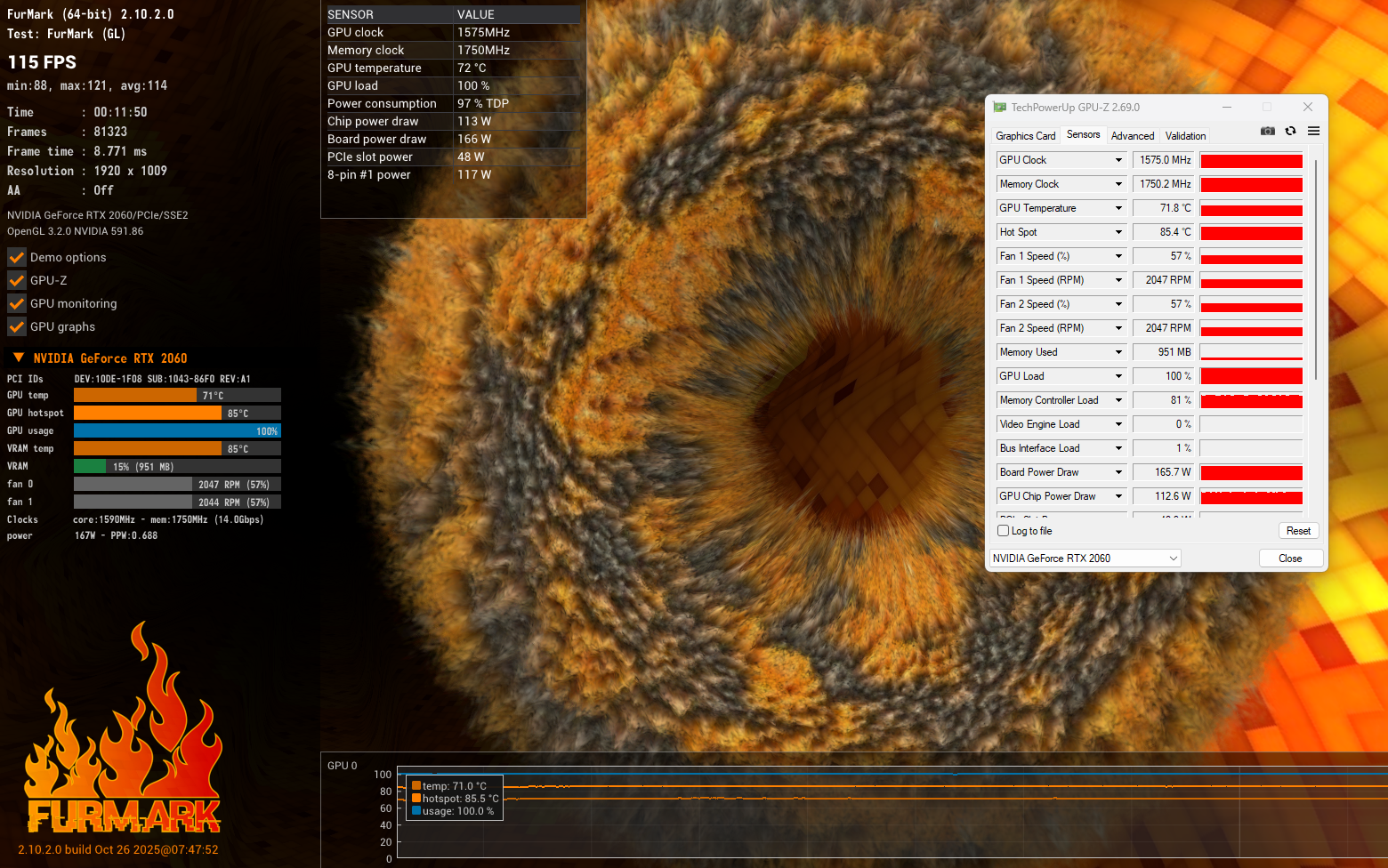Screen dimensions: 1388x868
Task: Open the graphics card selector dropdown
Action: tap(1085, 559)
